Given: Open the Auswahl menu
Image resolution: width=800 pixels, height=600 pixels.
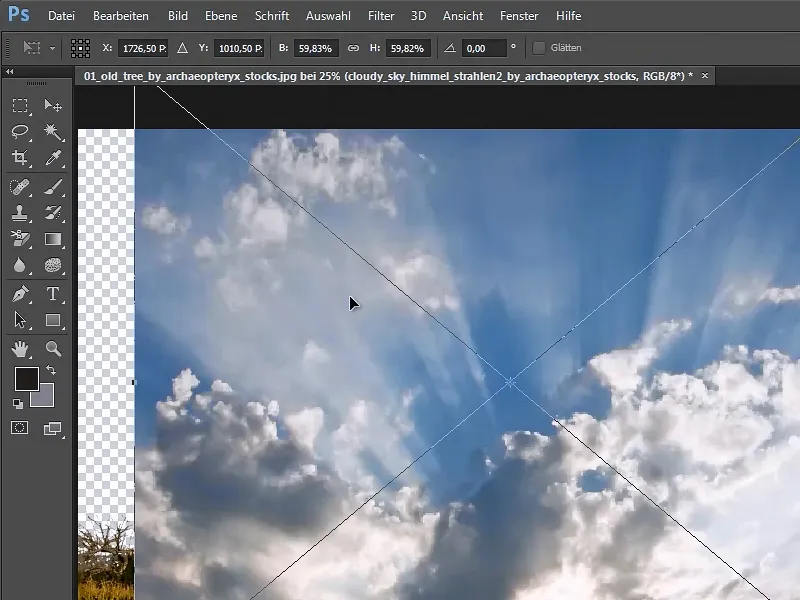Looking at the screenshot, I should coord(328,16).
